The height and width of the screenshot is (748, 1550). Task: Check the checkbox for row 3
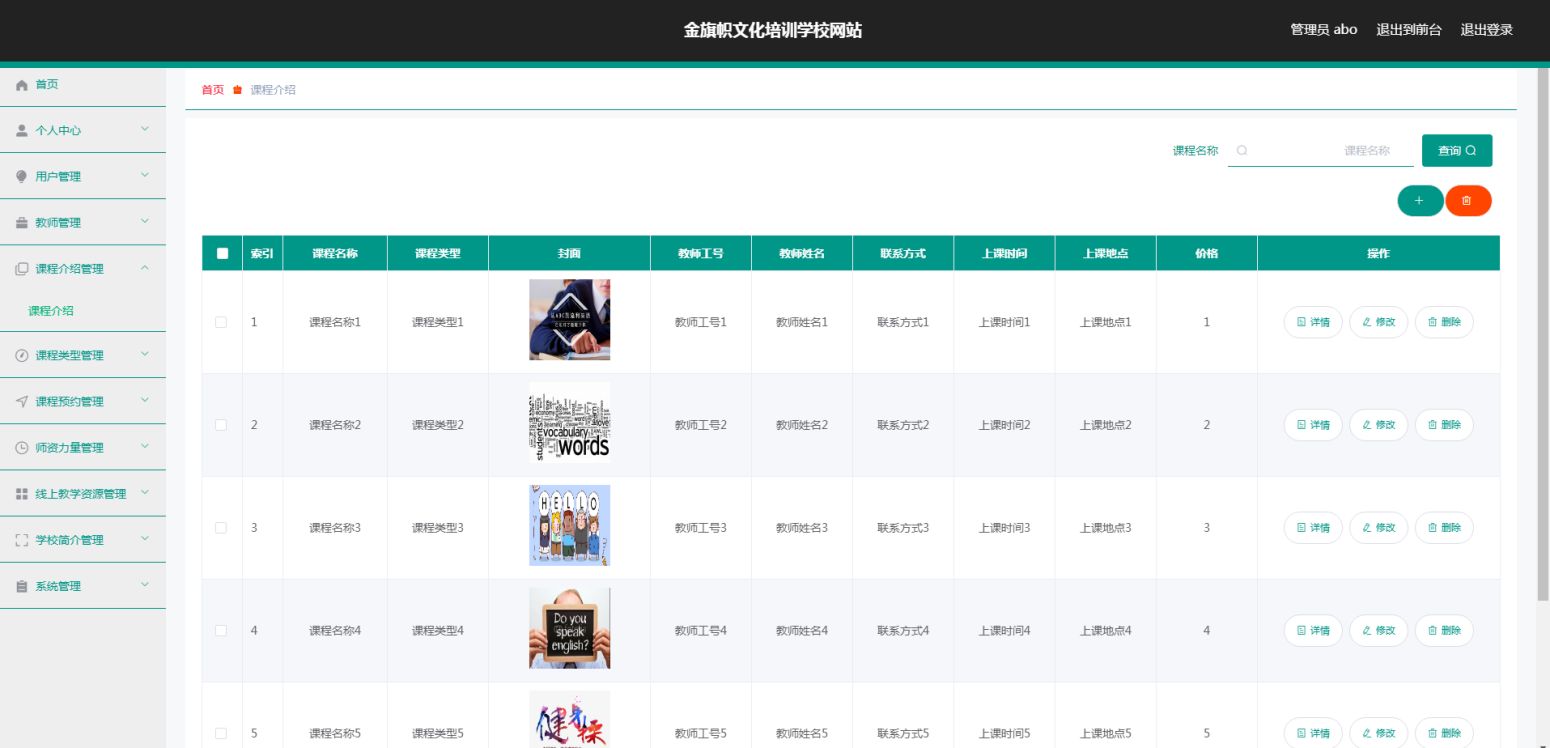[221, 527]
